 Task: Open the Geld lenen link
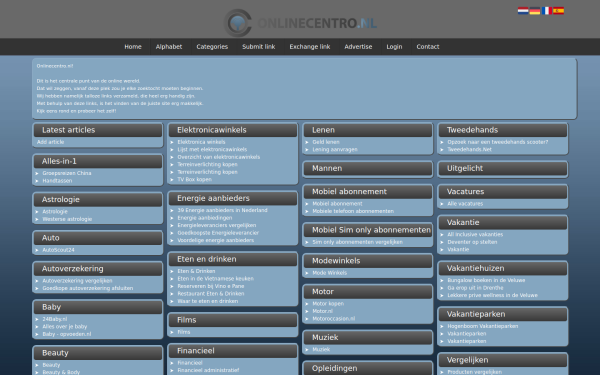coord(326,142)
